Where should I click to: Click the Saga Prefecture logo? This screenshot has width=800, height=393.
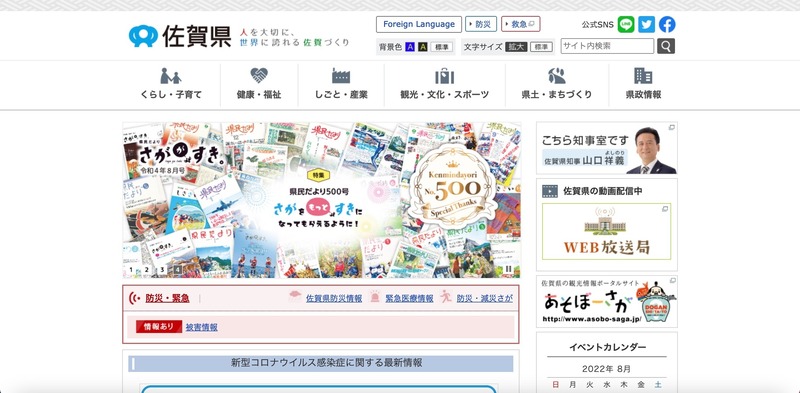click(x=180, y=36)
